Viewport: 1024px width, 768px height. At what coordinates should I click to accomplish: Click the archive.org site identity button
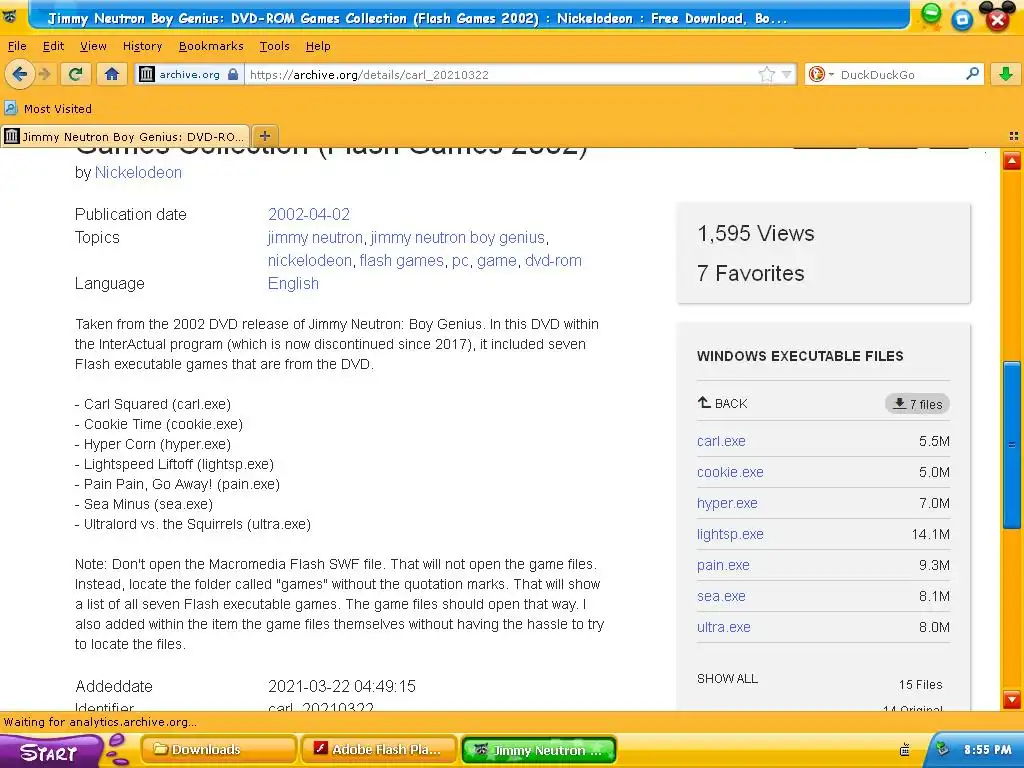coord(189,74)
